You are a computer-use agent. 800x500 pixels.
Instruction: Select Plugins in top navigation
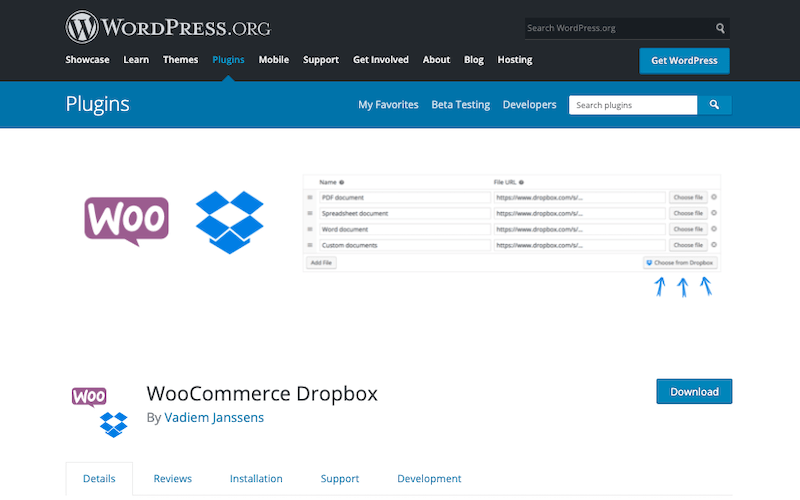coord(228,60)
